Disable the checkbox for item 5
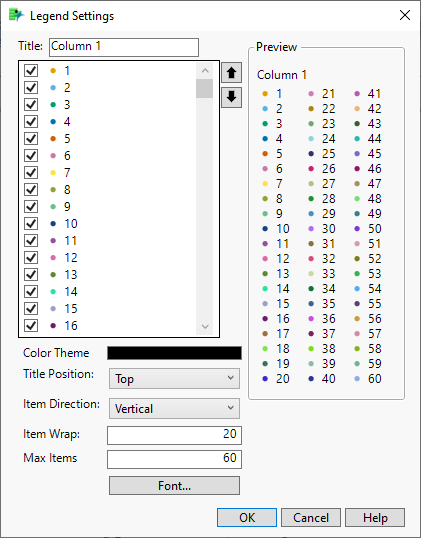 [x=31, y=139]
